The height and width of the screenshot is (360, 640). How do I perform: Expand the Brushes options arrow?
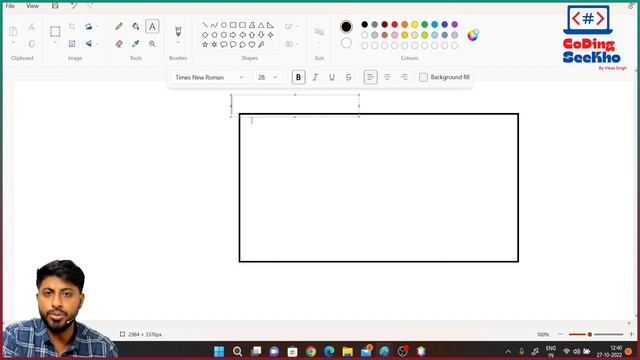(178, 43)
